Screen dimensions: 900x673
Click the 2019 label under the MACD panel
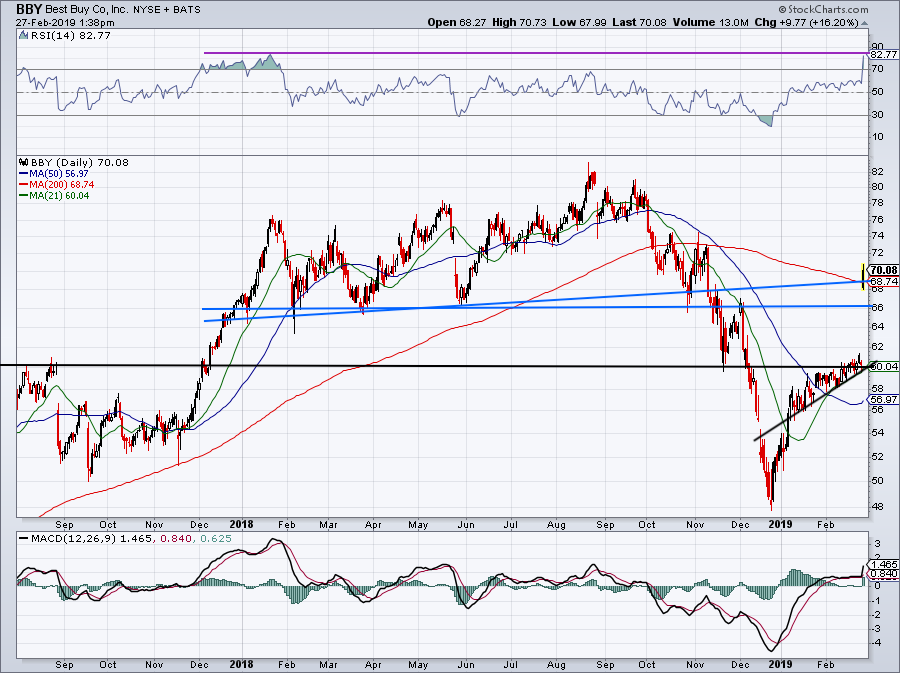[x=781, y=664]
